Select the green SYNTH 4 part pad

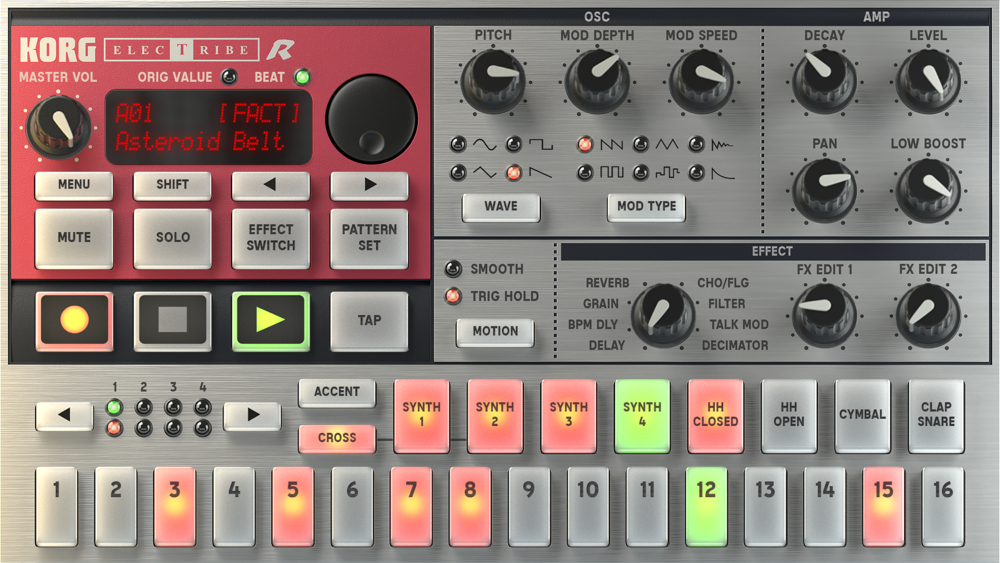pyautogui.click(x=642, y=415)
